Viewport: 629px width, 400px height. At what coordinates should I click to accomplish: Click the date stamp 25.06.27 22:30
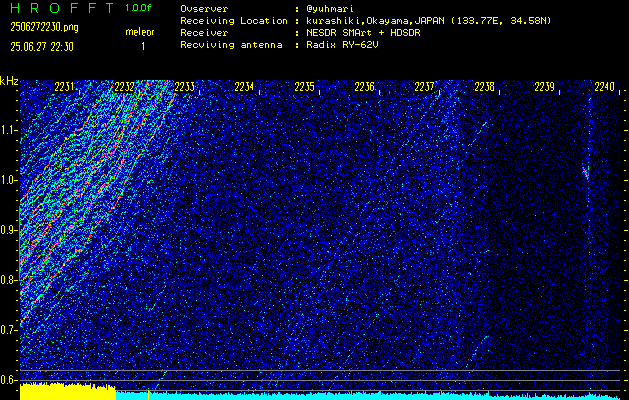click(x=42, y=47)
